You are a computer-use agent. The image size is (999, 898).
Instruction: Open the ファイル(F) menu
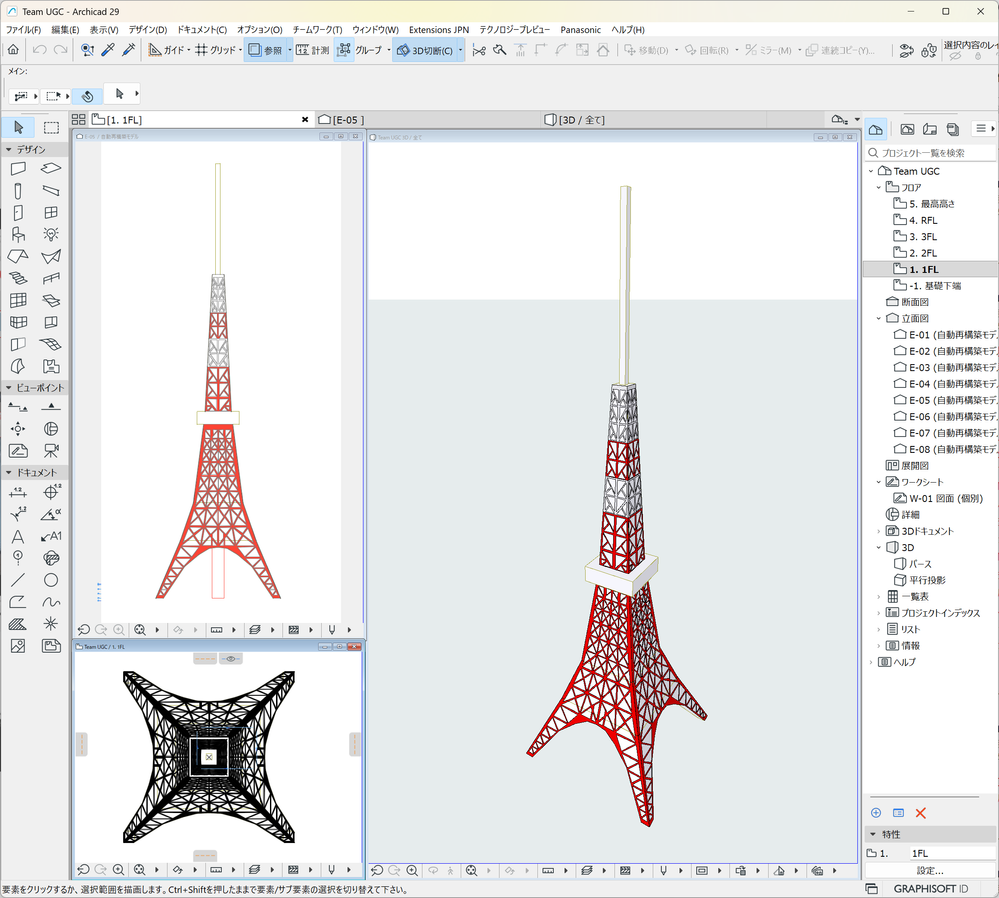[23, 30]
